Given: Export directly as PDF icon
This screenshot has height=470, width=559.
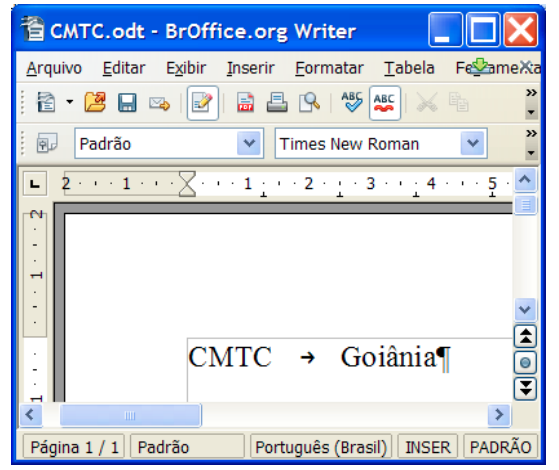Looking at the screenshot, I should pos(246,103).
